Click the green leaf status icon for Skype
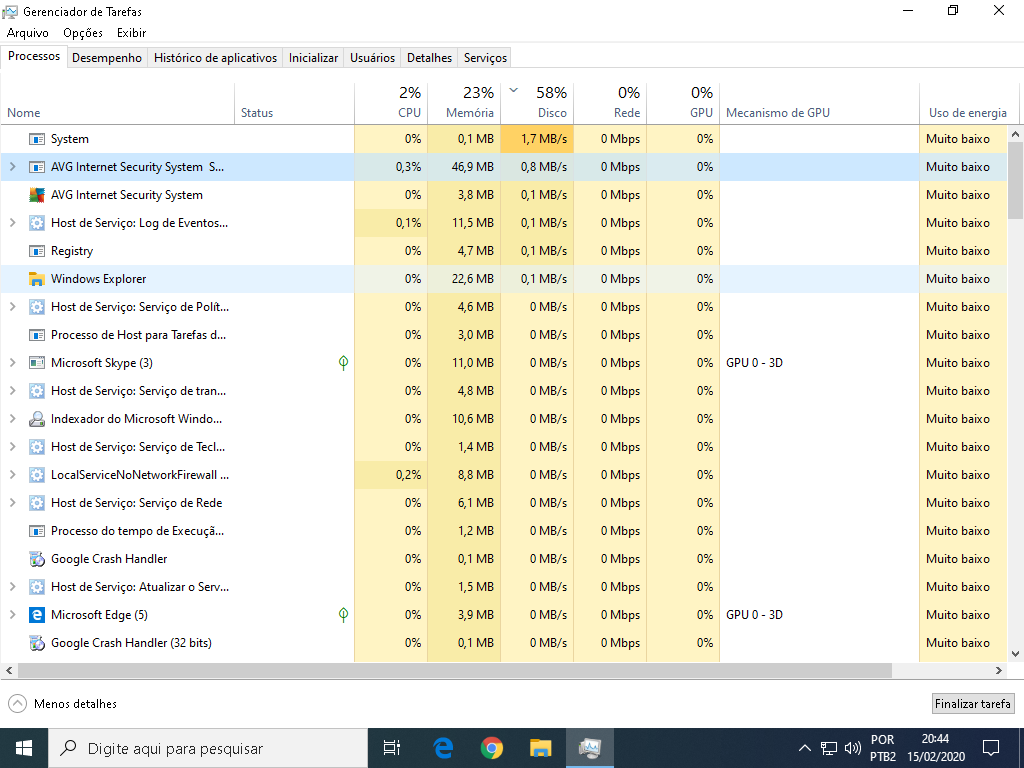This screenshot has width=1024, height=768. point(344,362)
